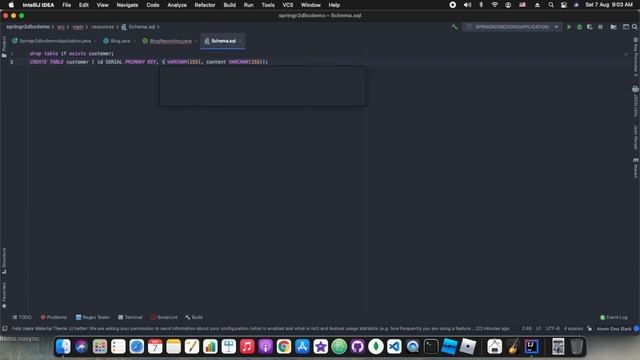Expand the Structure tool window sidebar
640x360 pixels.
click(4, 260)
